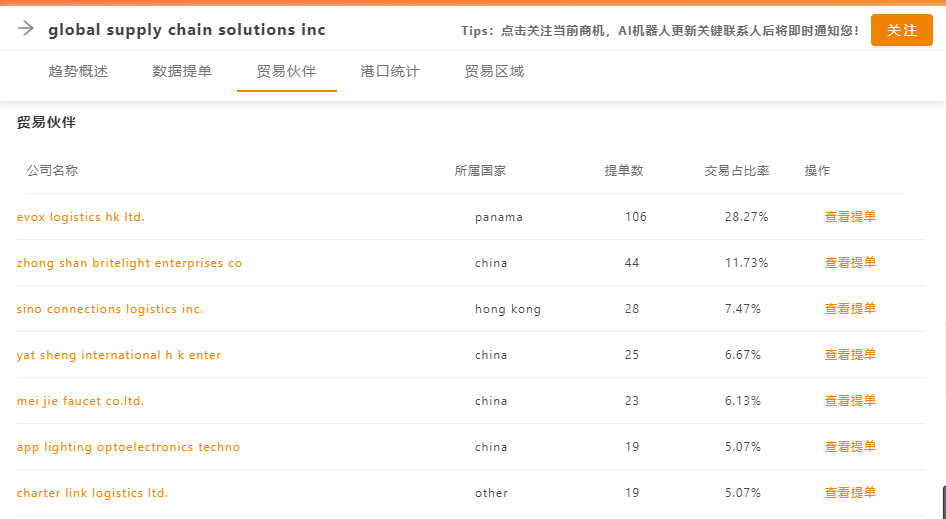Switch to the 趋势概述 tab
Screen dimensions: 946x519
point(78,71)
